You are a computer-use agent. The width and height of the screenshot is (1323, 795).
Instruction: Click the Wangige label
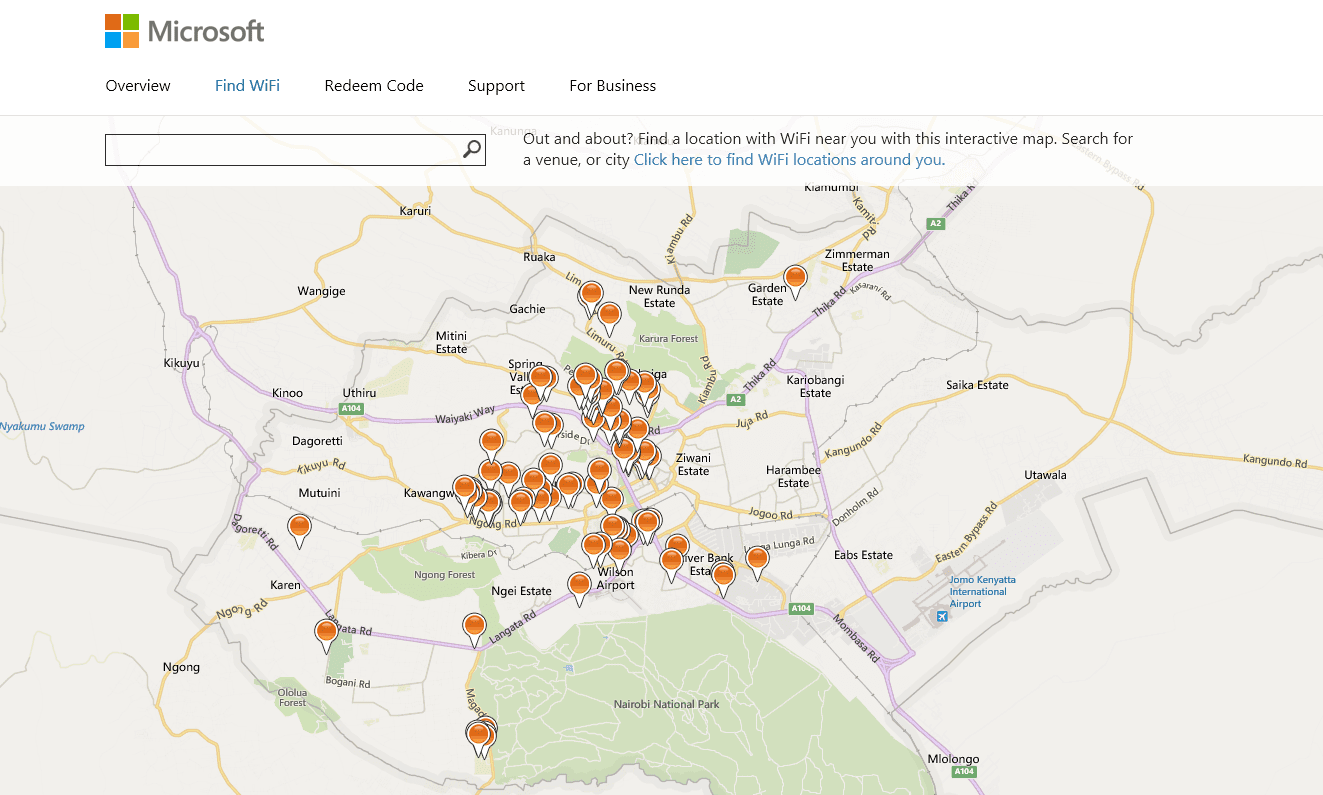(x=321, y=291)
